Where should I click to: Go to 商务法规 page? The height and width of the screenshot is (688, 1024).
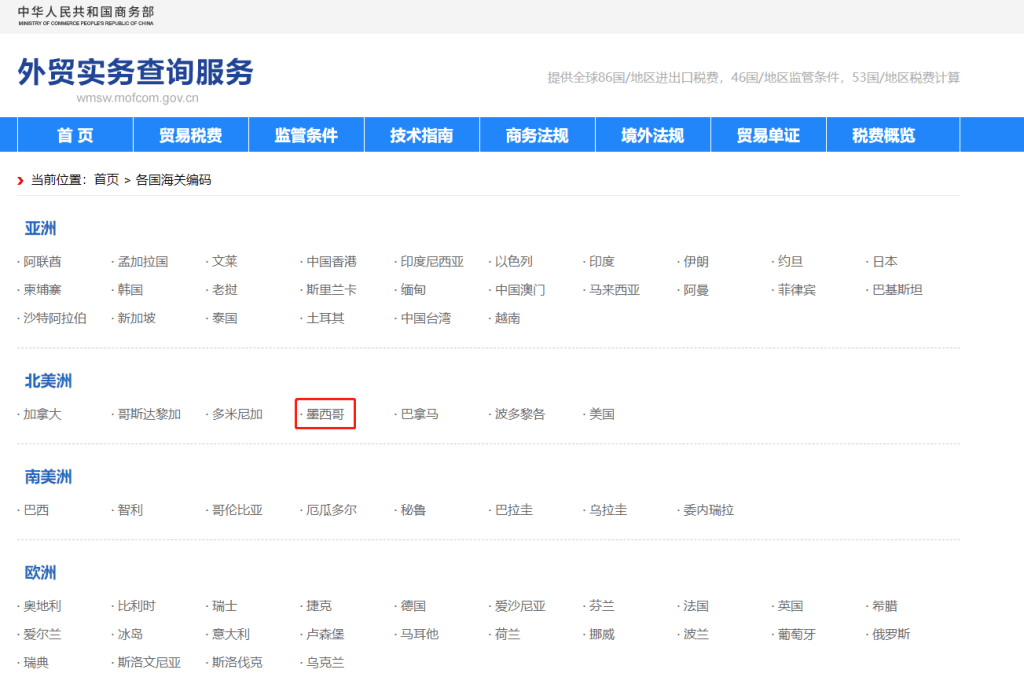tap(537, 134)
